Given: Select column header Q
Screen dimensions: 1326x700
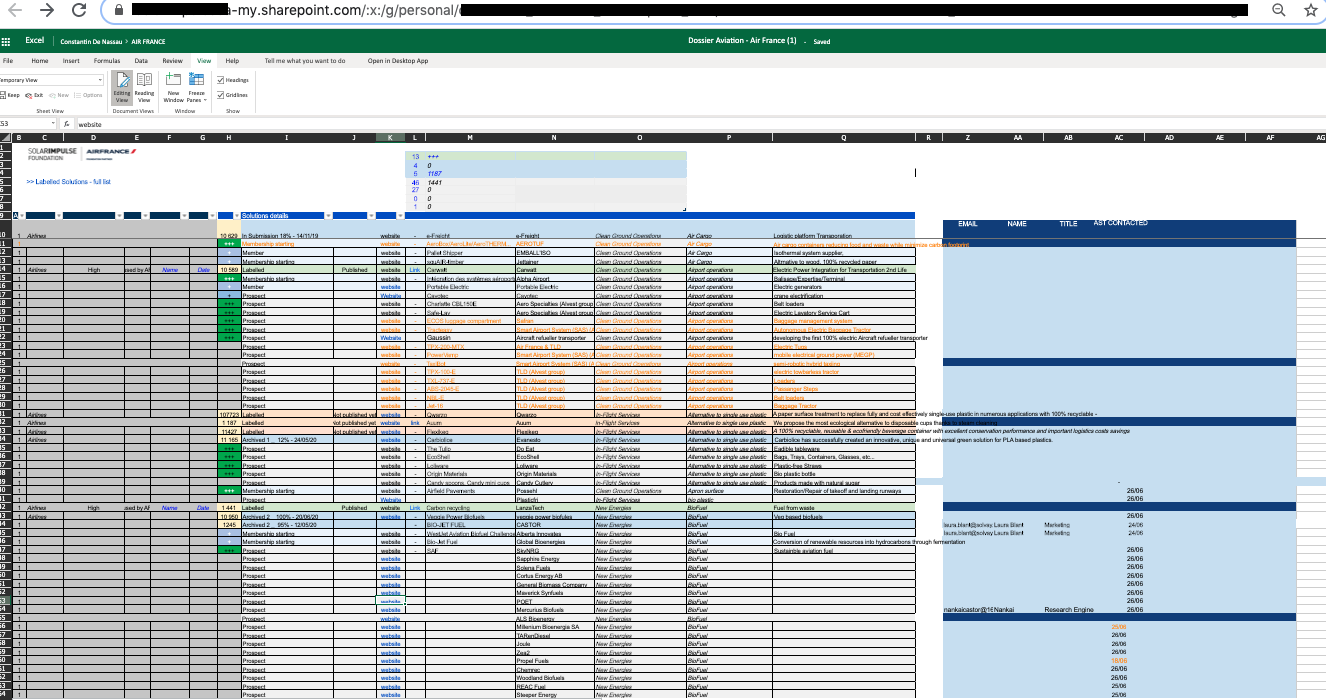Looking at the screenshot, I should click(x=843, y=137).
